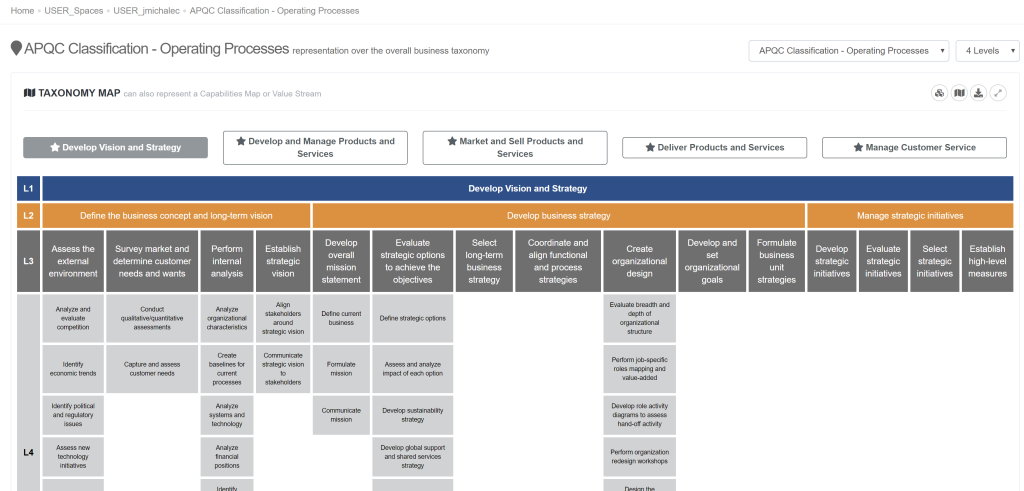Click the Manage strategic initiatives orange header
Screen dimensions: 1024x491
910,215
